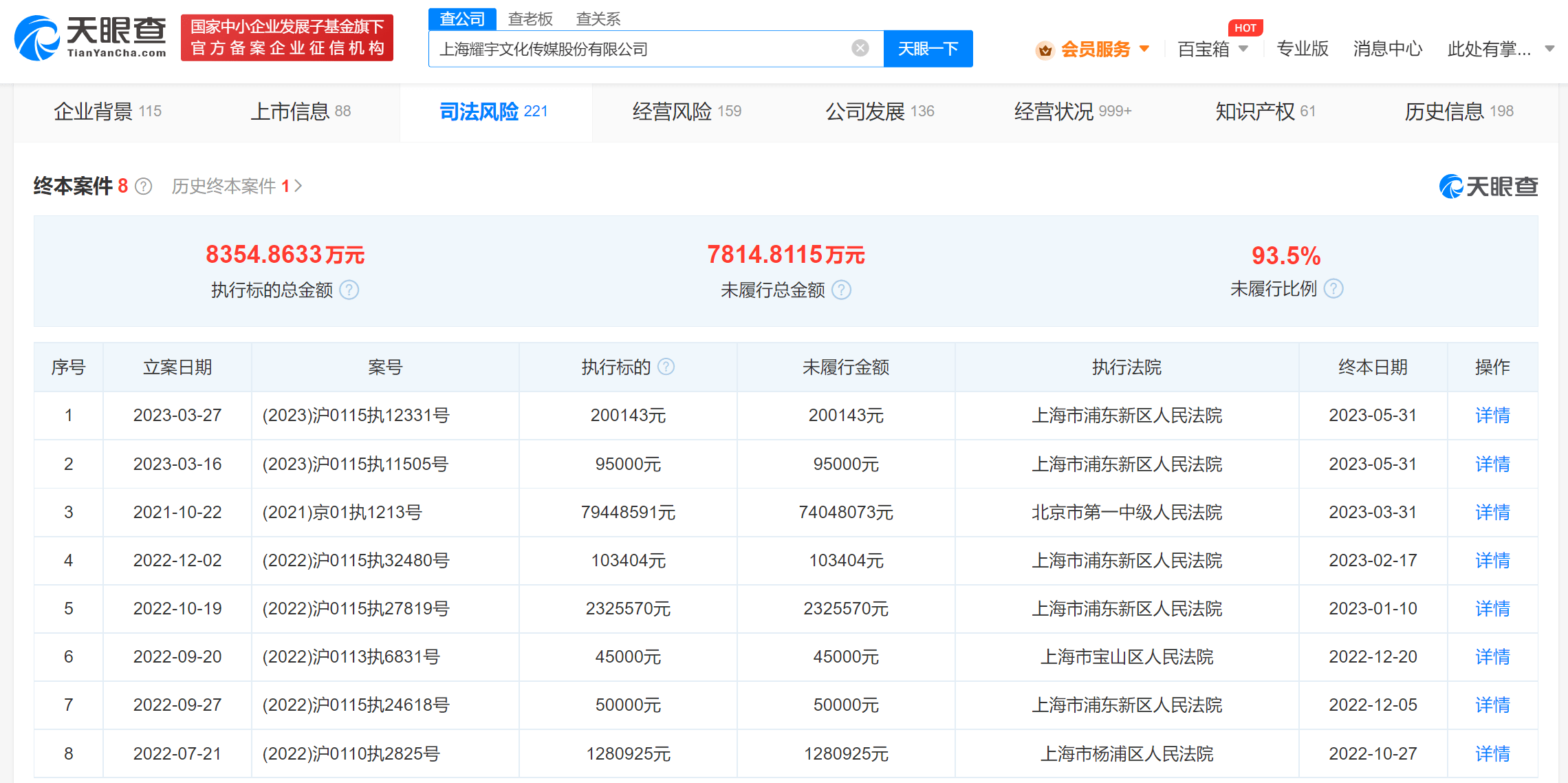Open 详情 for case 沪0115执12331号
Image resolution: width=1568 pixels, height=783 pixels.
(x=1492, y=416)
